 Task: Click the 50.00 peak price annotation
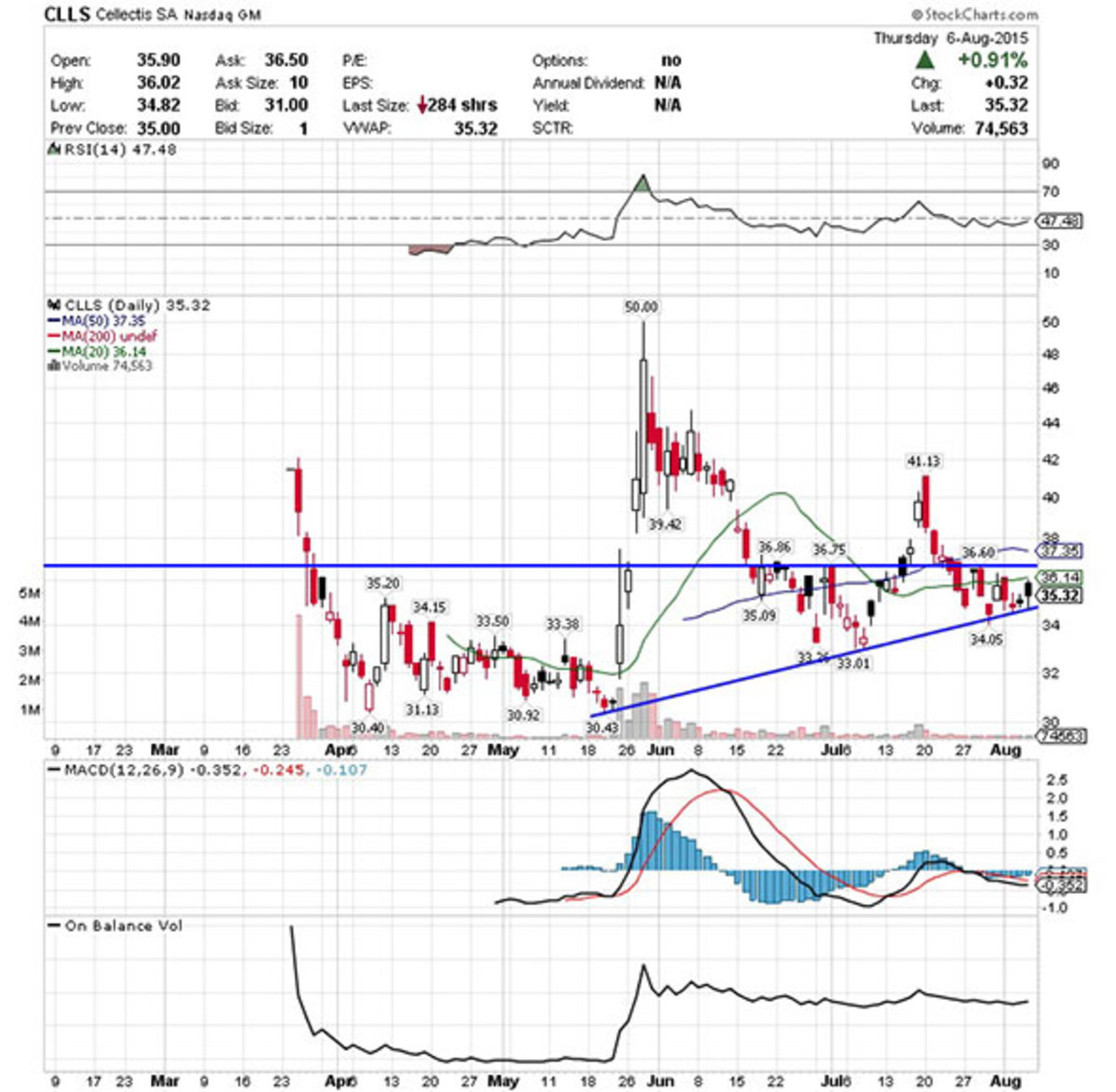tap(641, 307)
